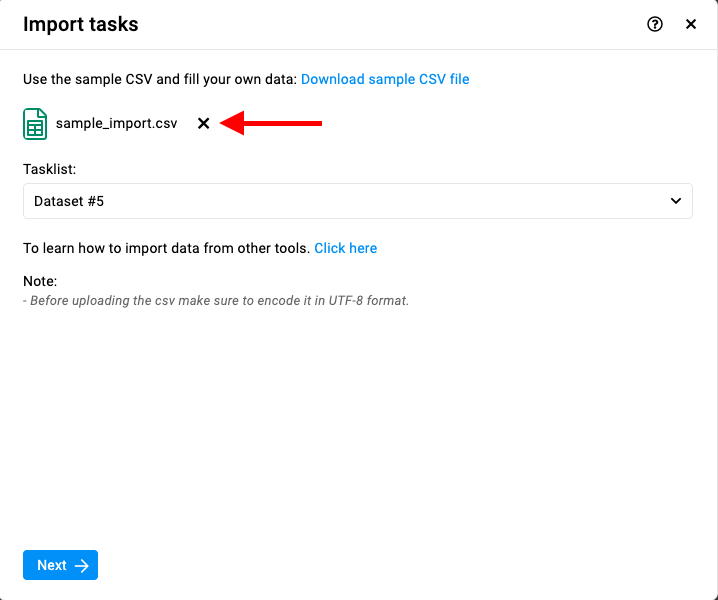The width and height of the screenshot is (718, 600).
Task: Click the Import tasks dialog title
Action: [81, 24]
